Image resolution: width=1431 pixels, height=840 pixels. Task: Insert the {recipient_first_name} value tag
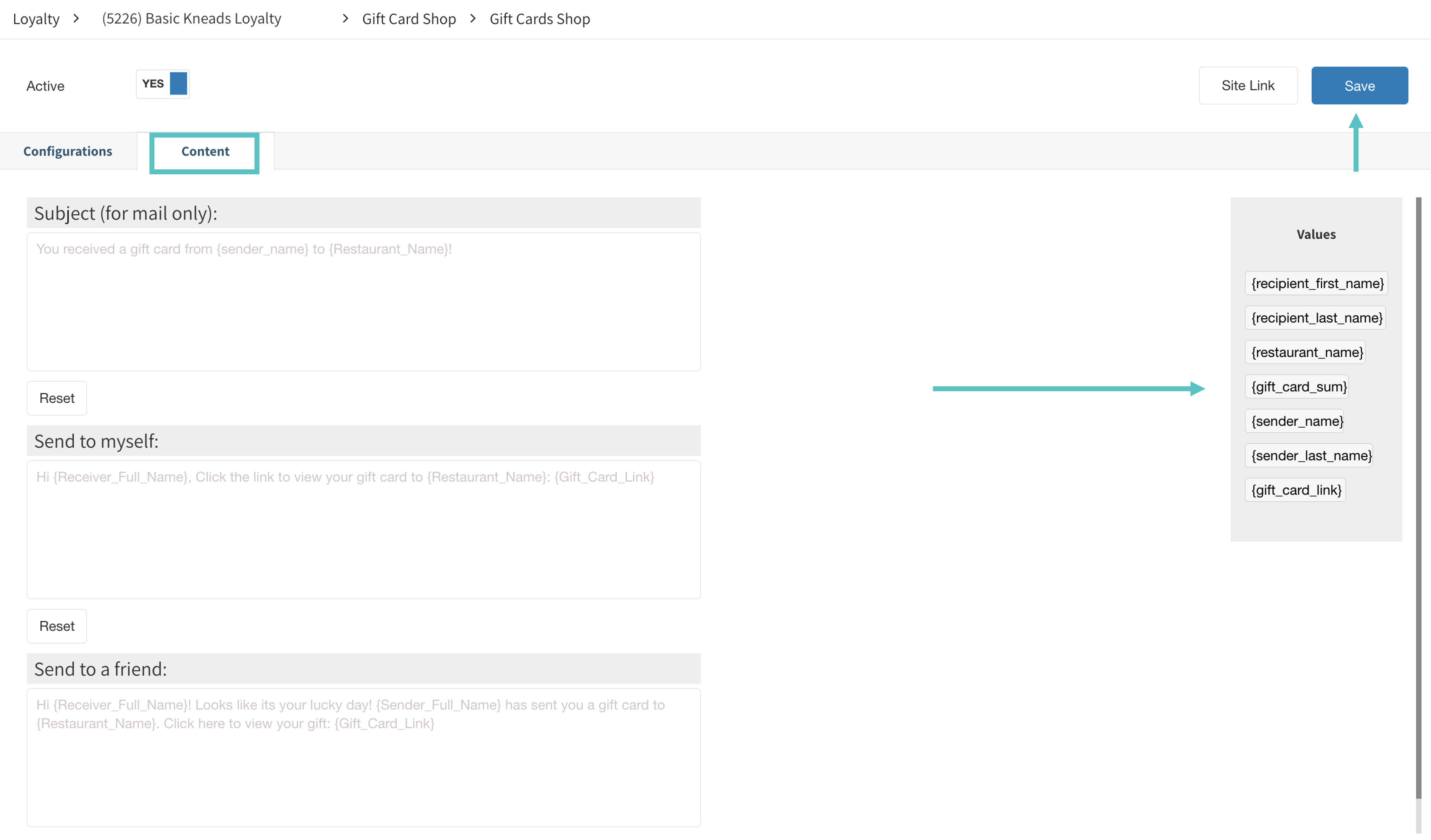[x=1316, y=283]
